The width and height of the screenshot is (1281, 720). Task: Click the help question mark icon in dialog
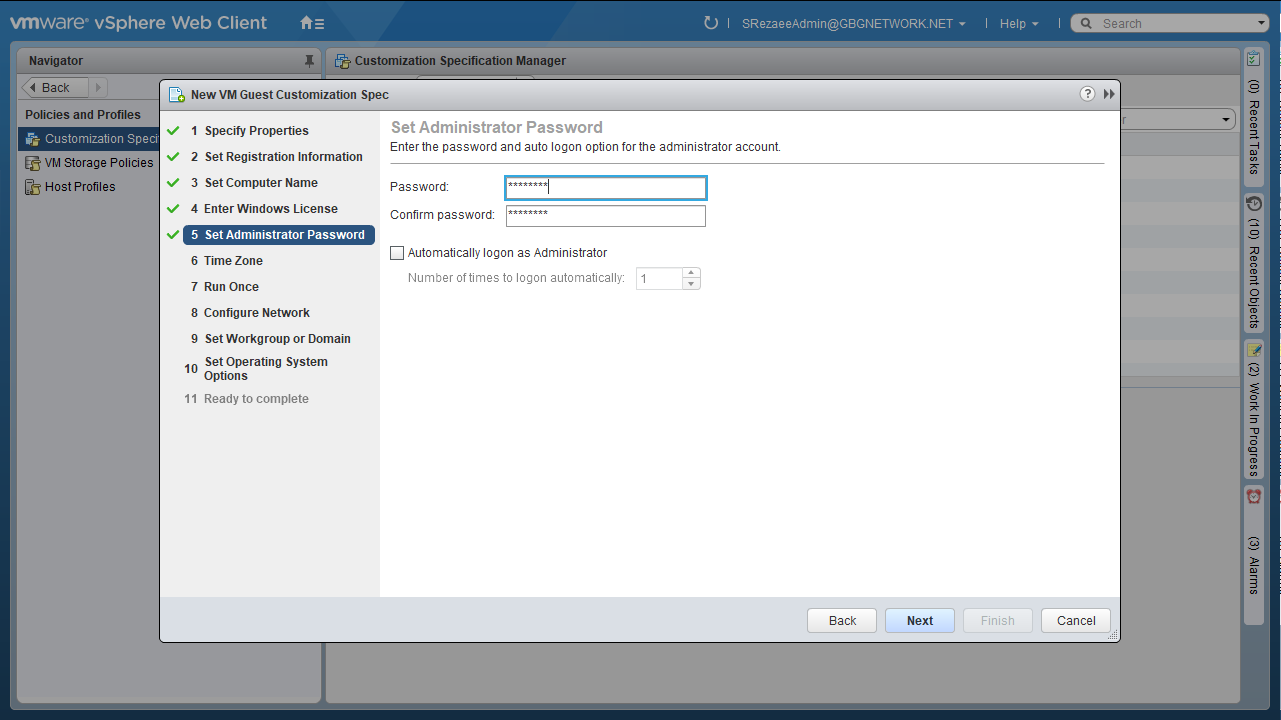pos(1087,94)
